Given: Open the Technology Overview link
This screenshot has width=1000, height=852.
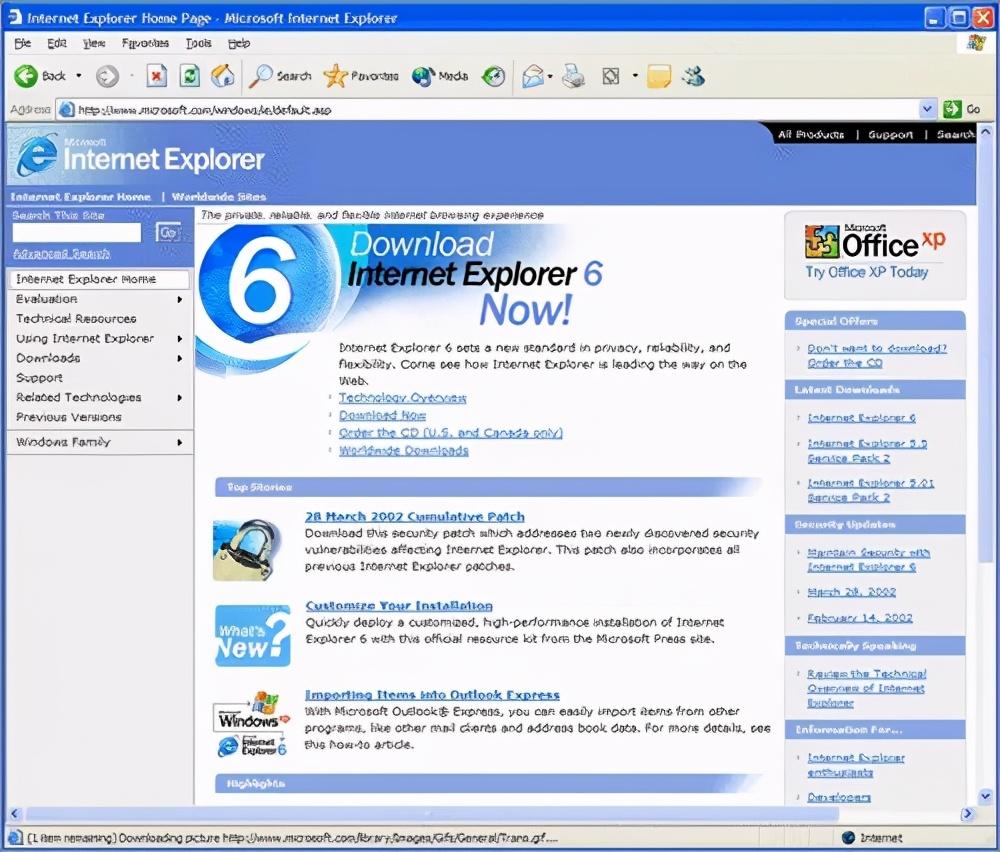Looking at the screenshot, I should [x=402, y=398].
